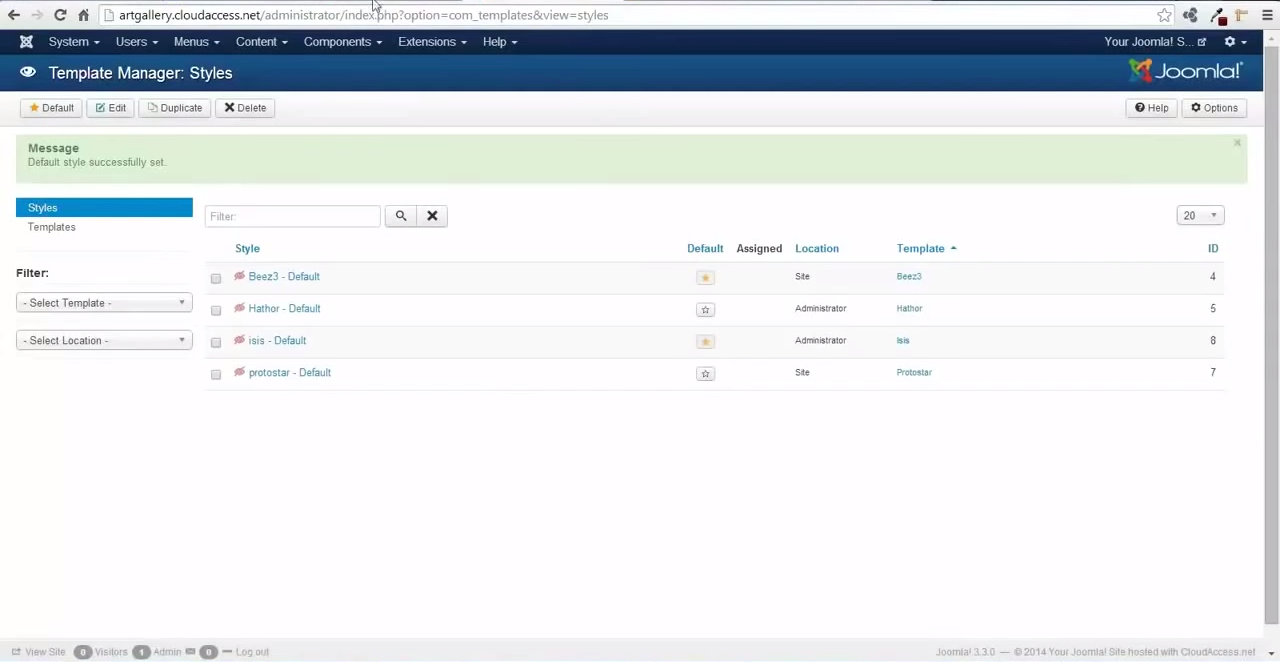The width and height of the screenshot is (1280, 662).
Task: Click the Duplicate toolbar button
Action: tap(175, 108)
